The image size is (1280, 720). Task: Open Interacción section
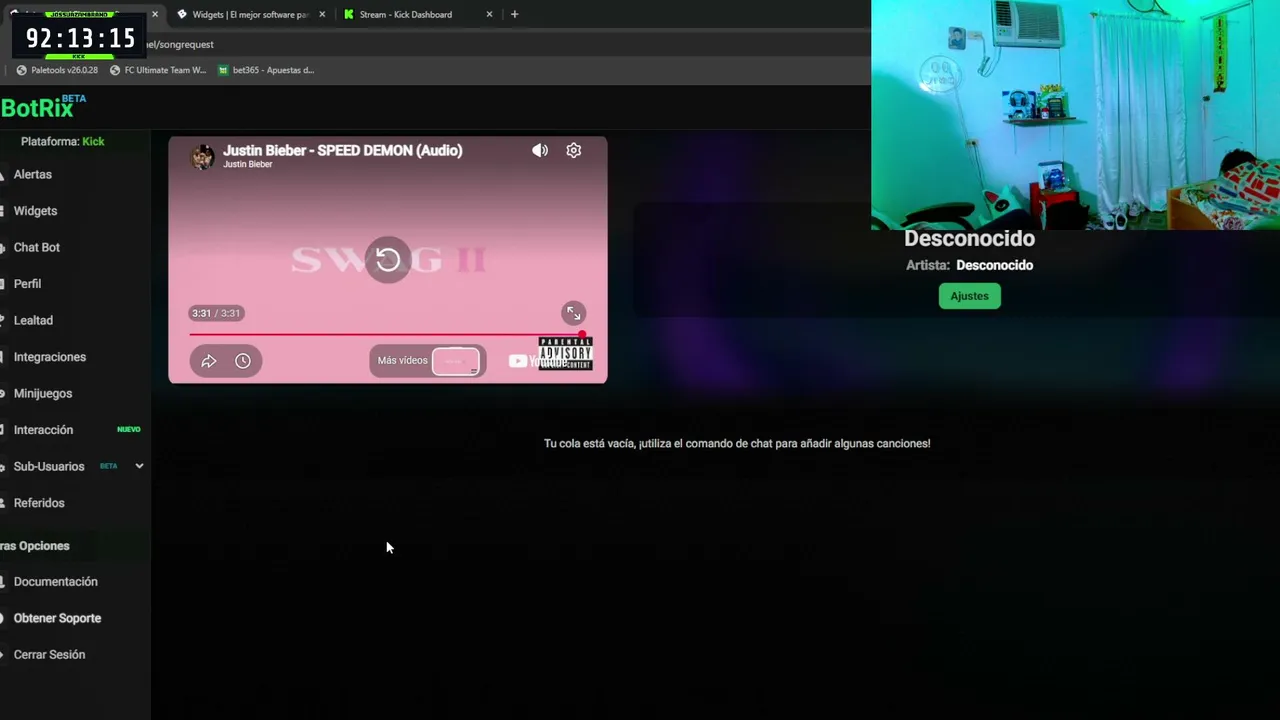43,430
